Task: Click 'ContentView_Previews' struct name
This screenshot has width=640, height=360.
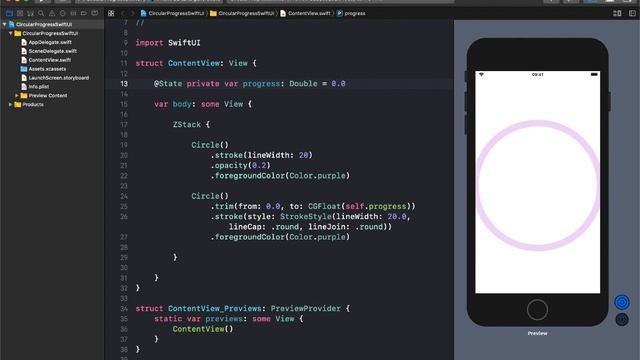Action: [215, 309]
